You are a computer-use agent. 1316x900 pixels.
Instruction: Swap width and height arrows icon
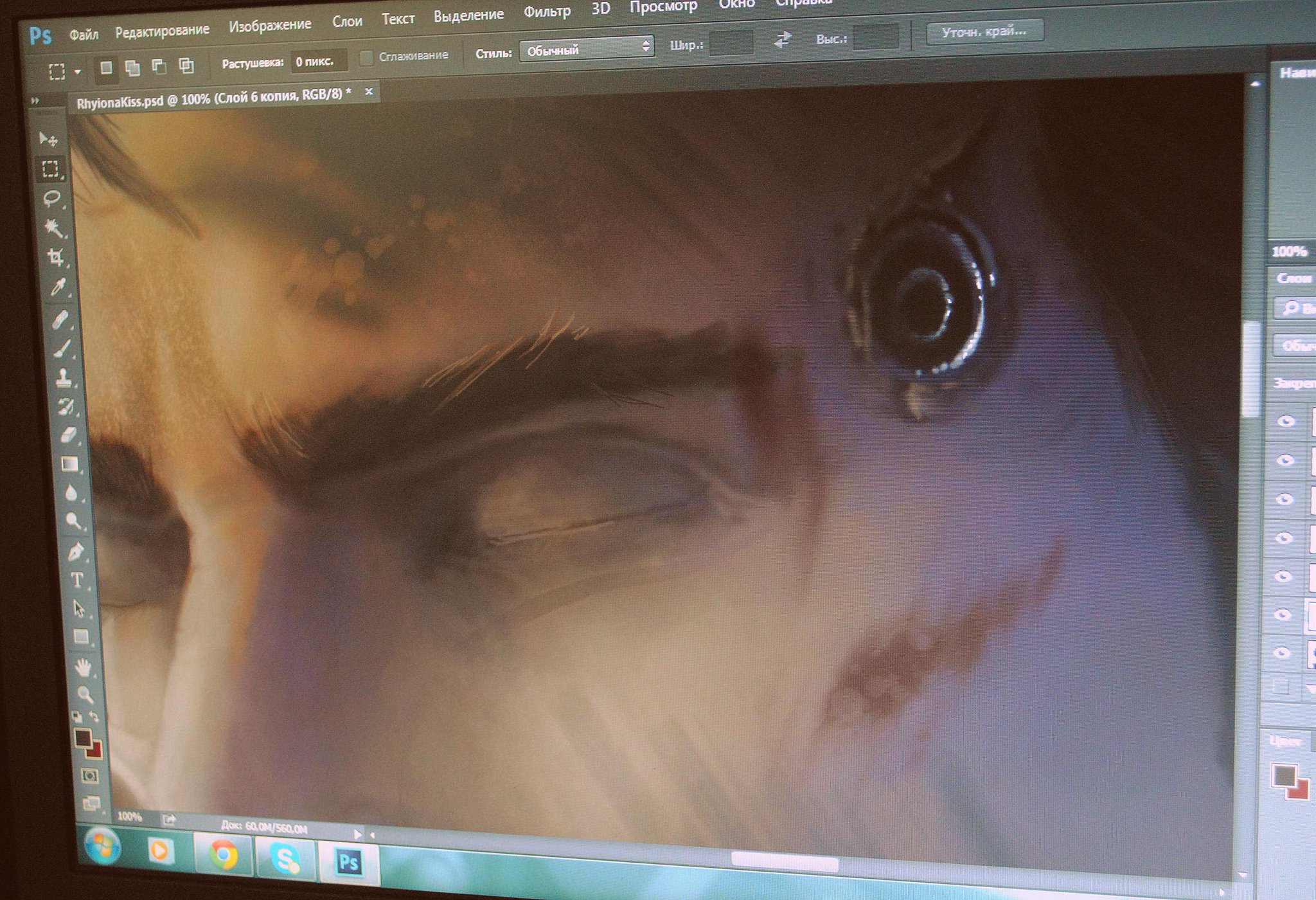coord(783,40)
